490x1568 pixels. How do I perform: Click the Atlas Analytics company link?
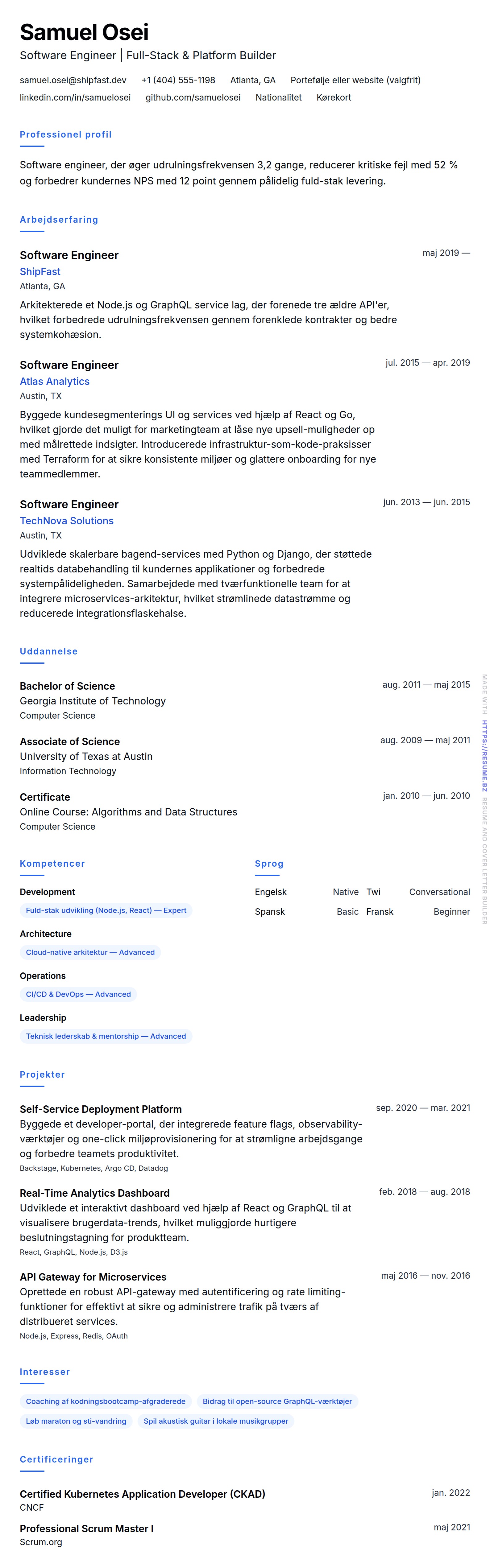(x=55, y=382)
